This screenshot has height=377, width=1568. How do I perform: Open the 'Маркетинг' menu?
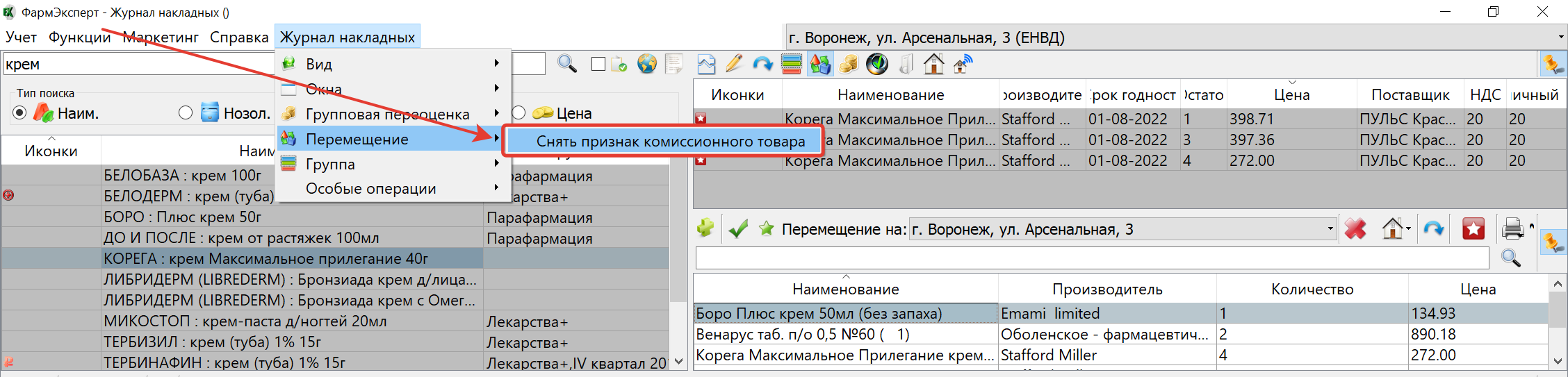coord(161,37)
